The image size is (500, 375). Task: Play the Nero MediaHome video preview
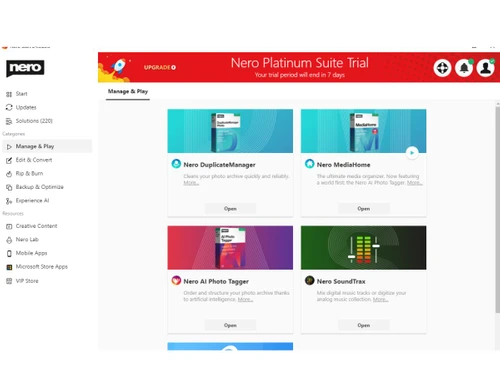(412, 153)
